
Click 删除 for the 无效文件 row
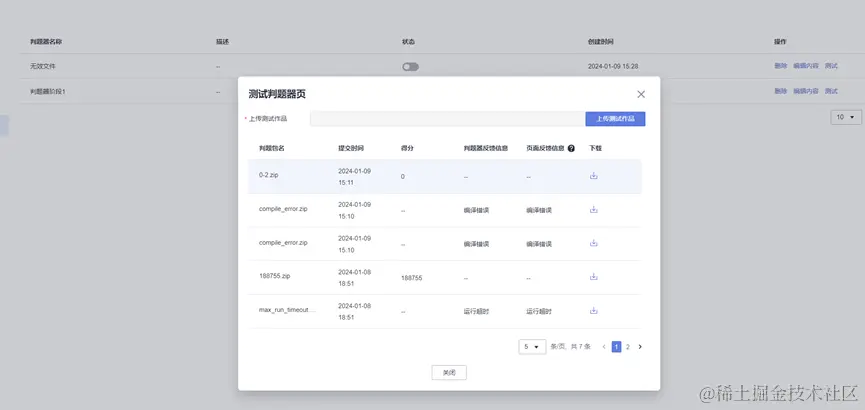point(780,66)
